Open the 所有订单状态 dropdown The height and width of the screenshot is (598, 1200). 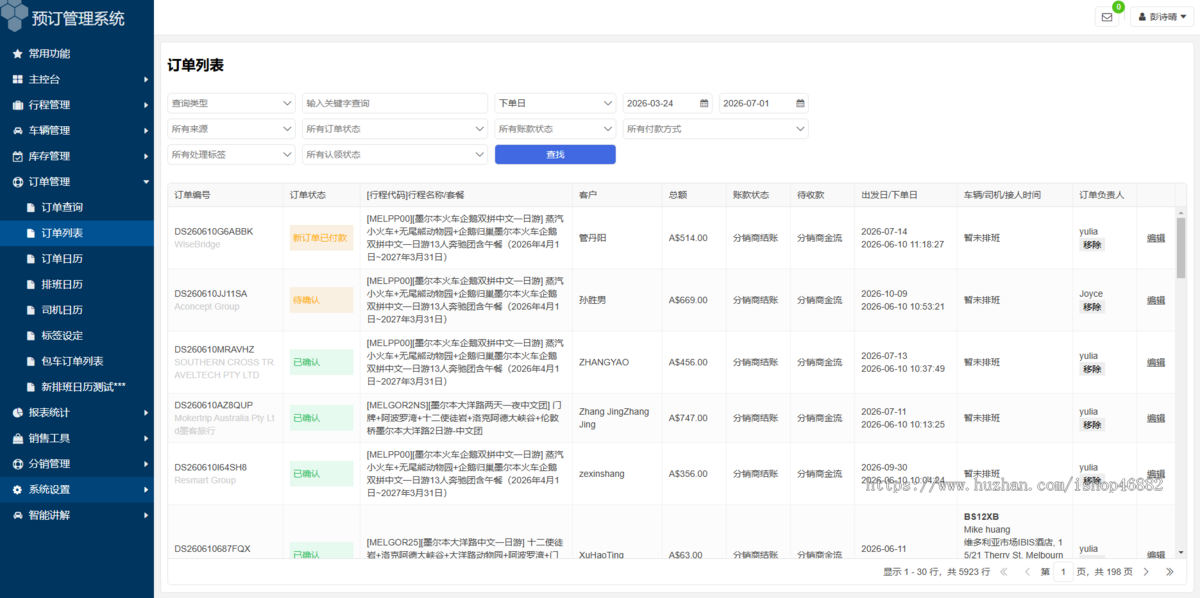click(395, 129)
